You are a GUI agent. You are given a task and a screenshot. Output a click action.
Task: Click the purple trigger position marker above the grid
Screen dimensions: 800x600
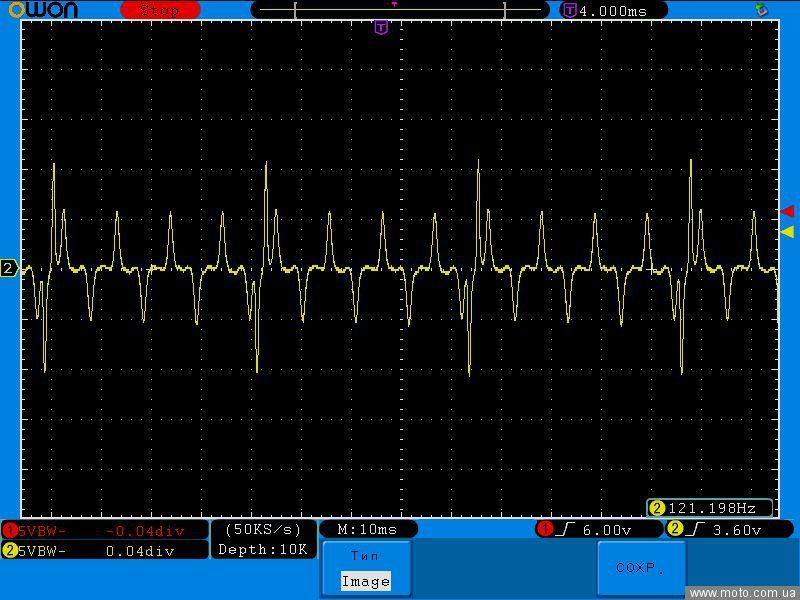tap(380, 27)
